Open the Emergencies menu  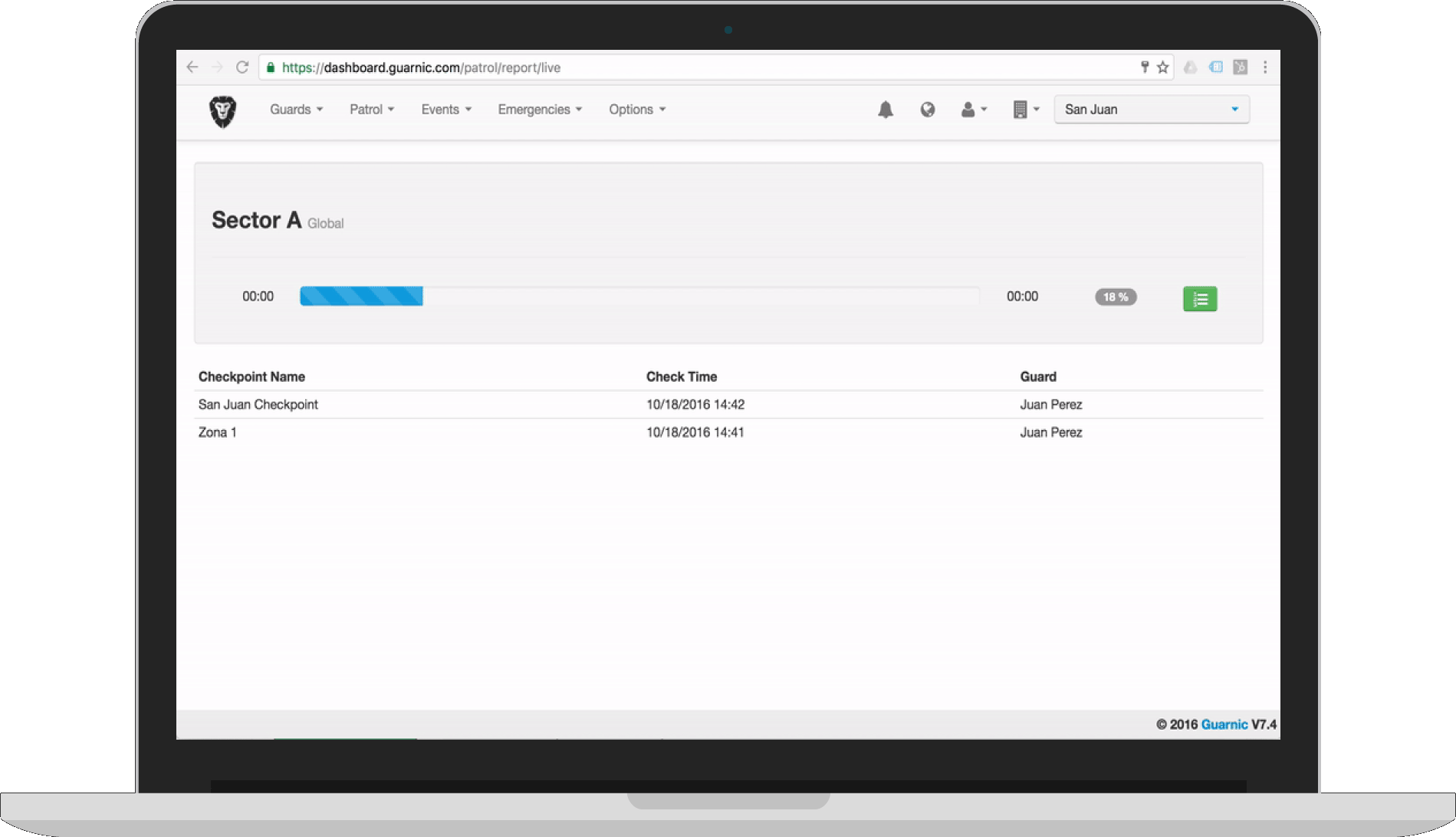click(540, 110)
